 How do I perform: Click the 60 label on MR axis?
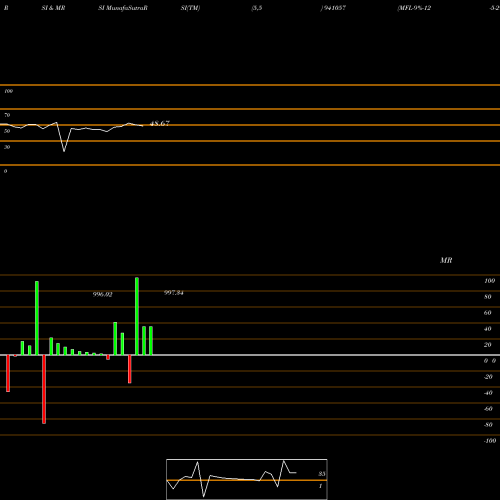487,313
